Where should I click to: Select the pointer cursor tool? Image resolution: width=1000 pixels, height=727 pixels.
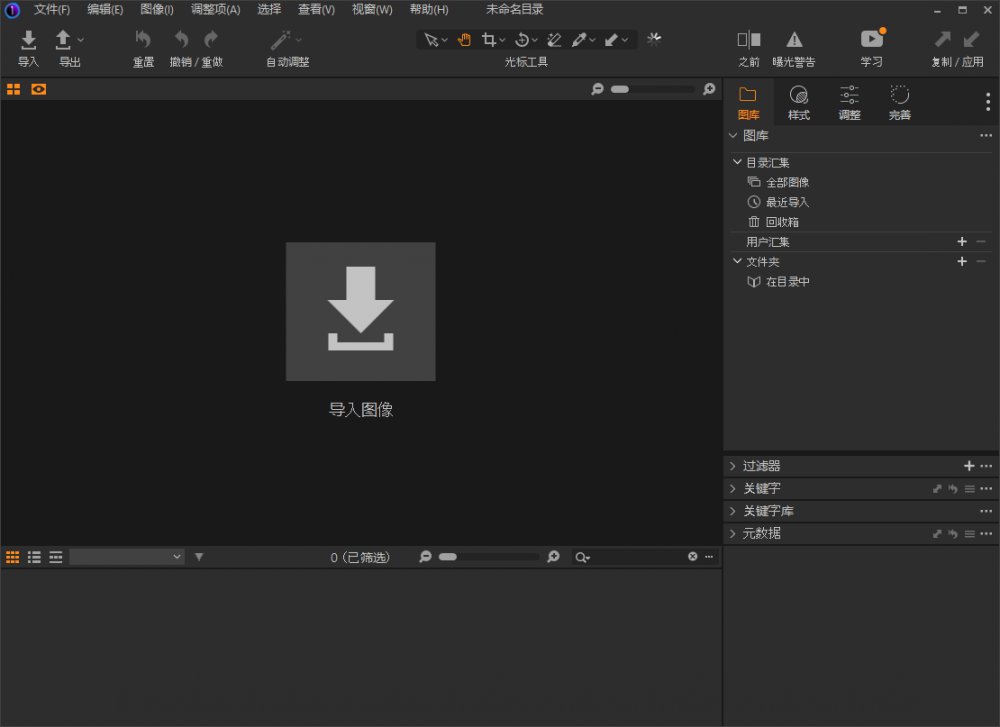click(x=431, y=40)
